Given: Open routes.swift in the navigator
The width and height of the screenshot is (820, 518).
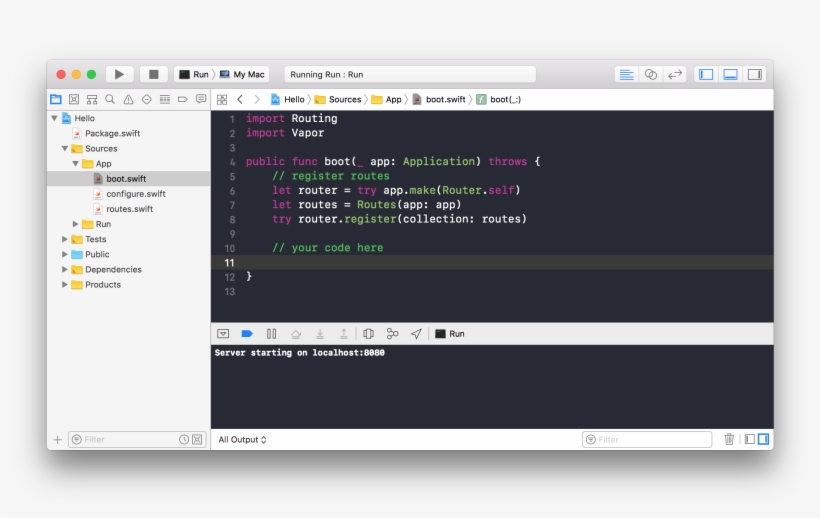Looking at the screenshot, I should click(x=123, y=209).
